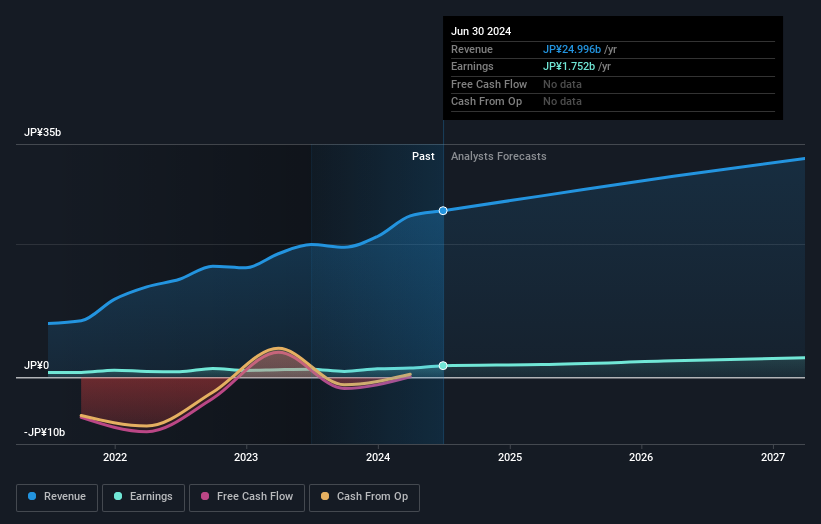
Task: Click the orange Cash From Op legend dot
Action: click(325, 496)
